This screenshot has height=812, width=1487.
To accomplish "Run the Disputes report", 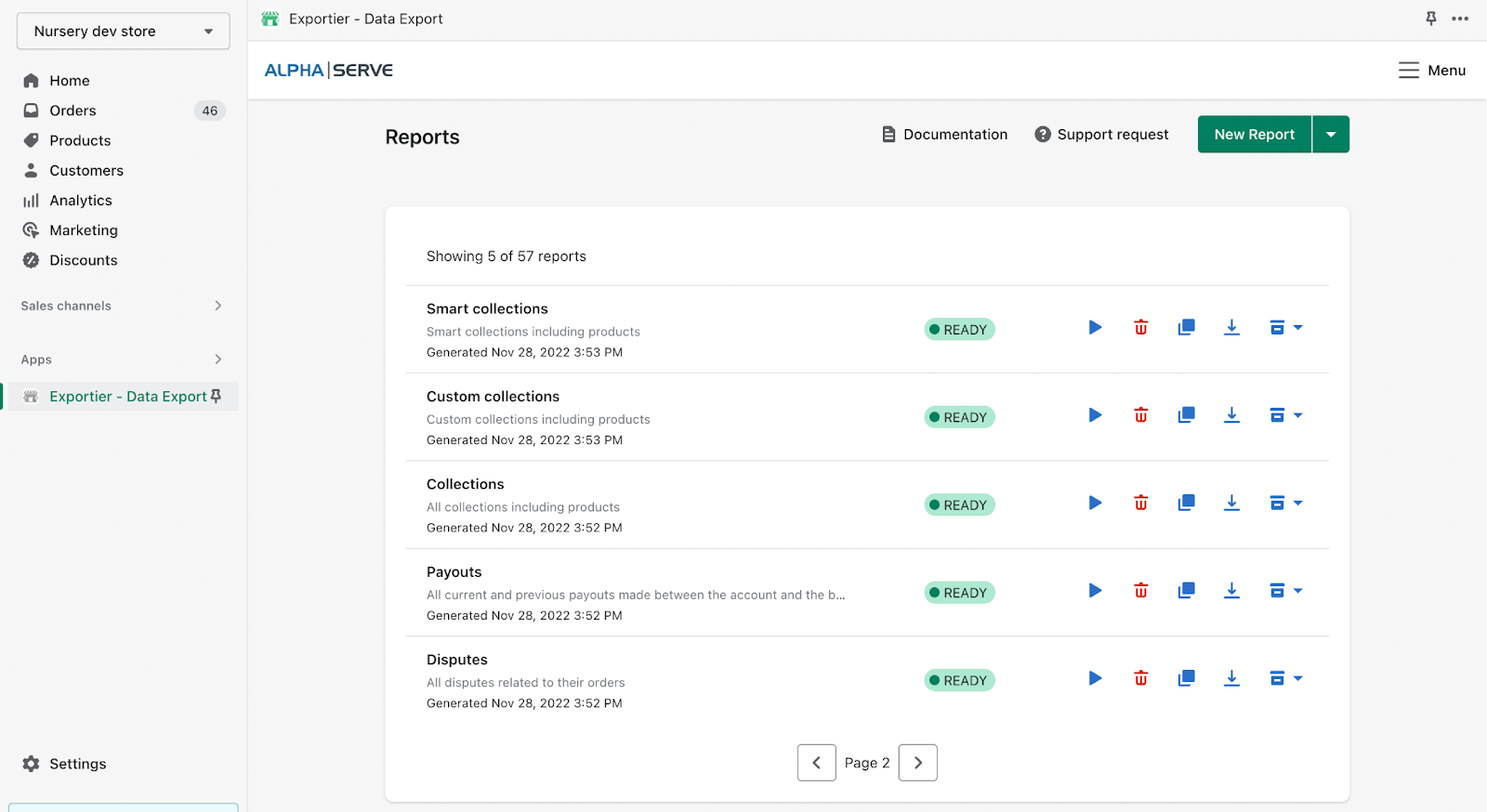I will [1095, 678].
